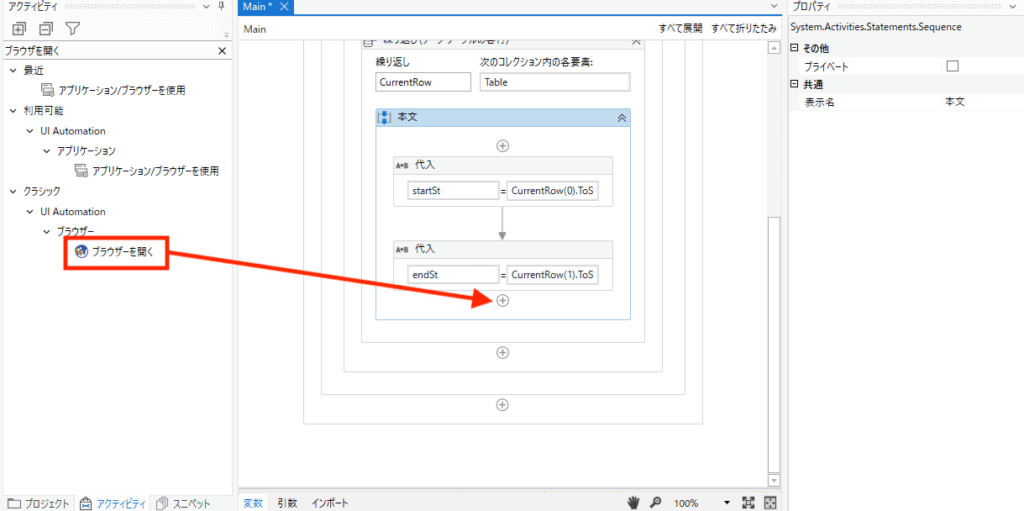Click the CurrentRow(1).ToS value field
The height and width of the screenshot is (511, 1024).
pyautogui.click(x=553, y=275)
